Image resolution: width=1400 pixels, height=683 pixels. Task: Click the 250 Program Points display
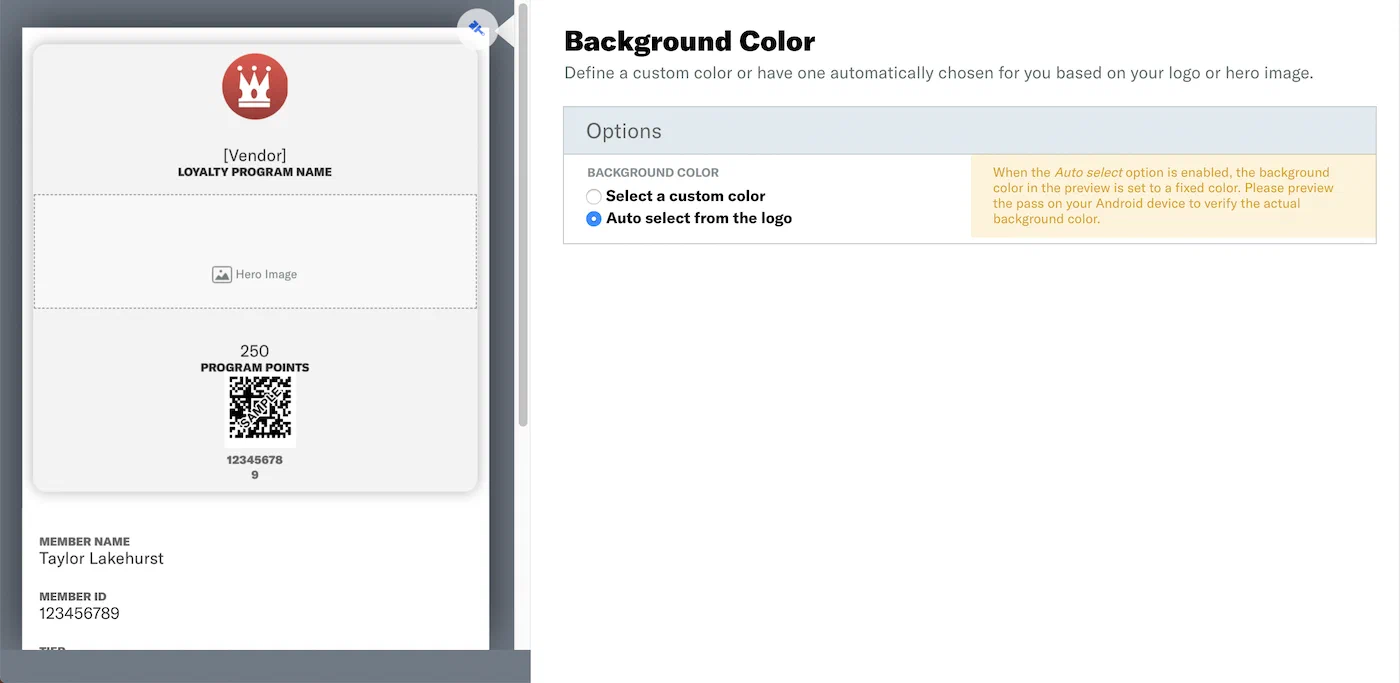click(254, 357)
